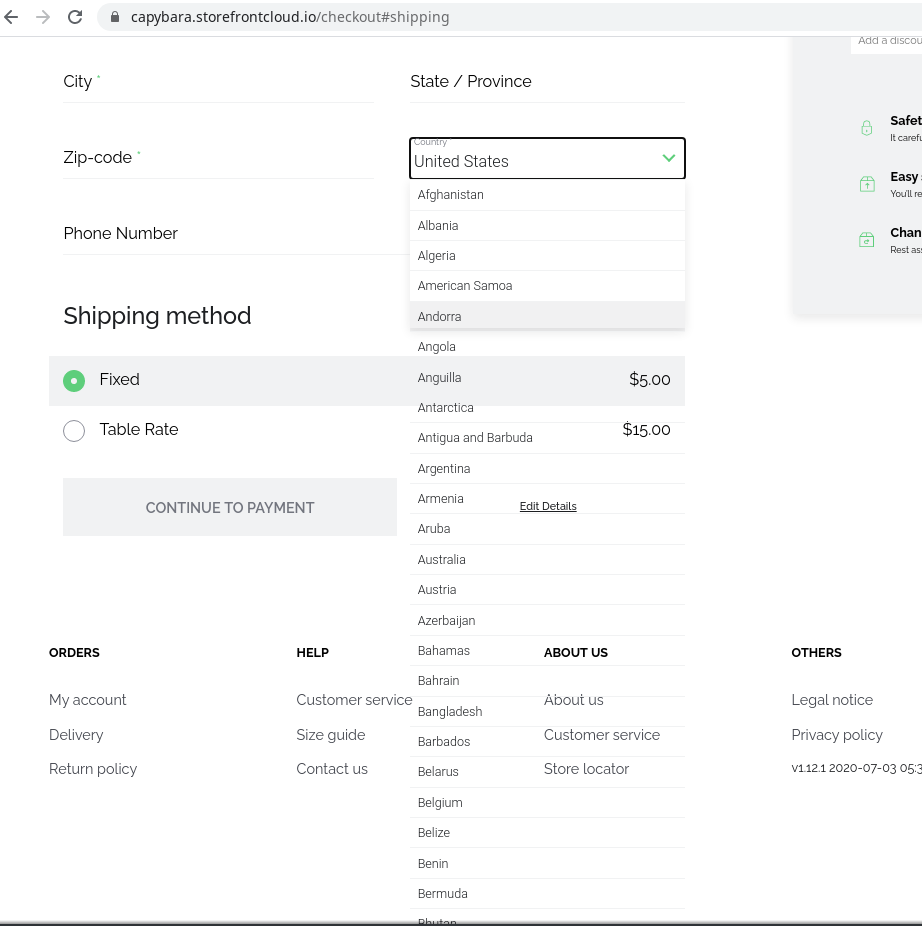Click the green chevron on Country selector
Image resolution: width=922 pixels, height=926 pixels.
point(667,159)
